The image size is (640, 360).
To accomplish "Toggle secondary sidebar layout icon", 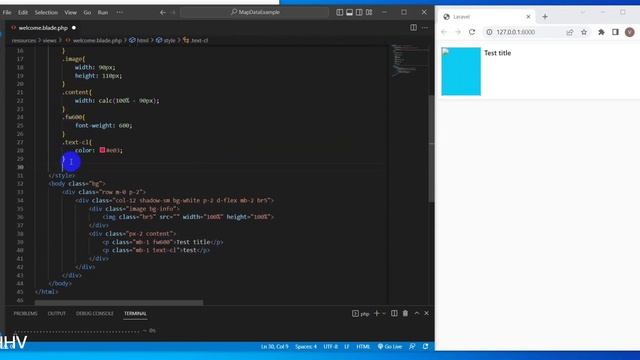I will (359, 12).
